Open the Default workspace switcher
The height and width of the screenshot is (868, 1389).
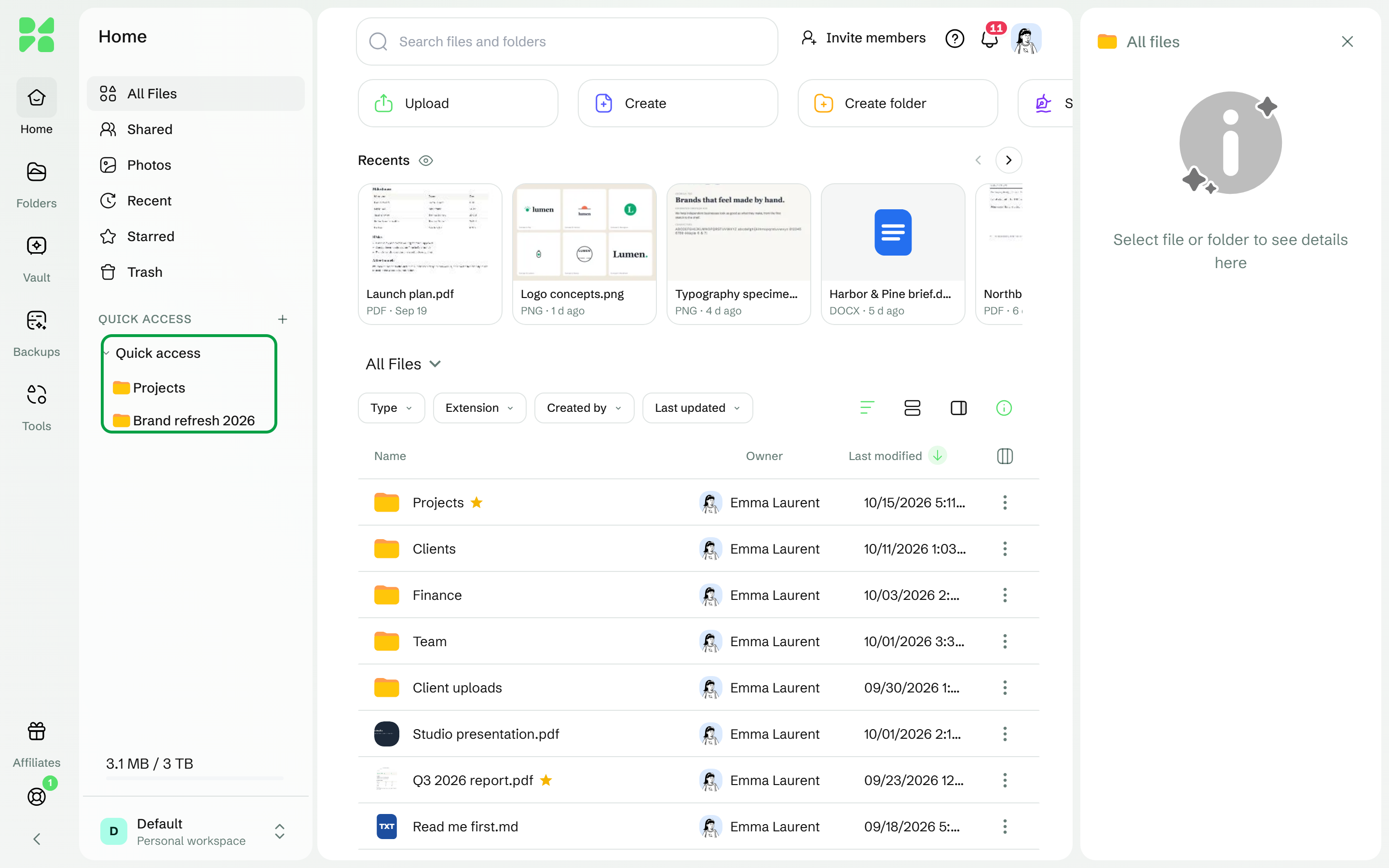[x=195, y=831]
